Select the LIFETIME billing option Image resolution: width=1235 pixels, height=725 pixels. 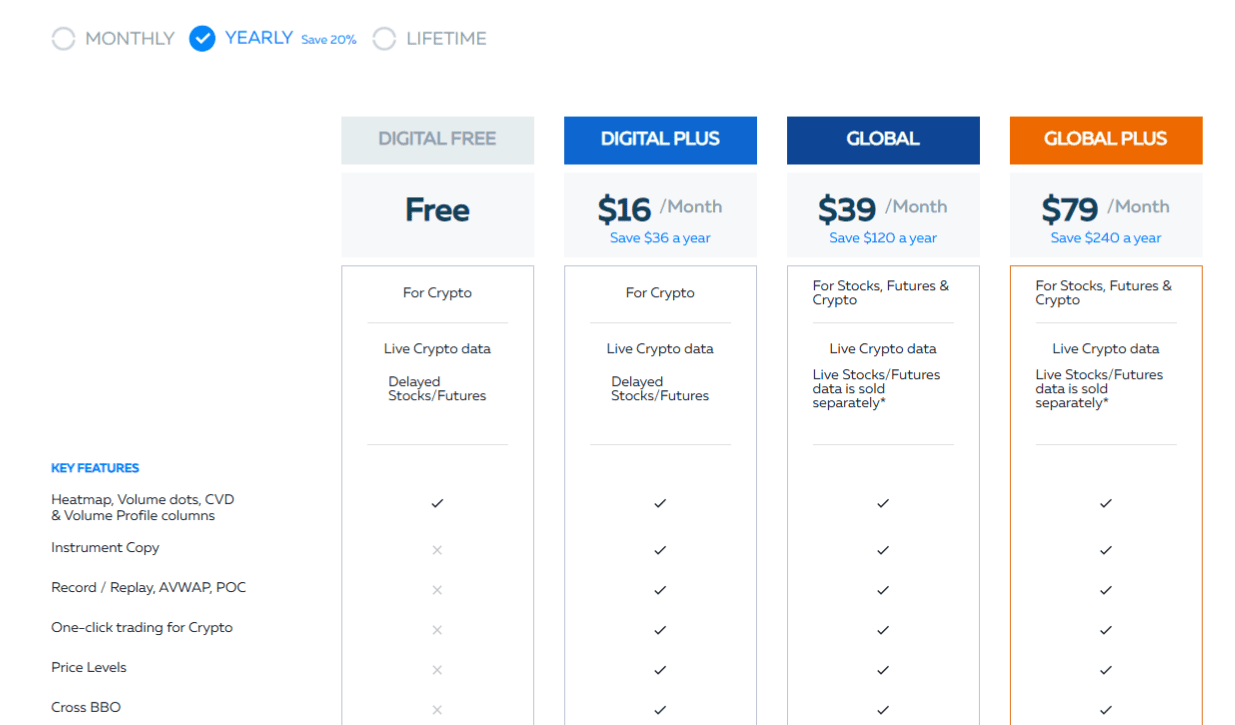[x=385, y=38]
